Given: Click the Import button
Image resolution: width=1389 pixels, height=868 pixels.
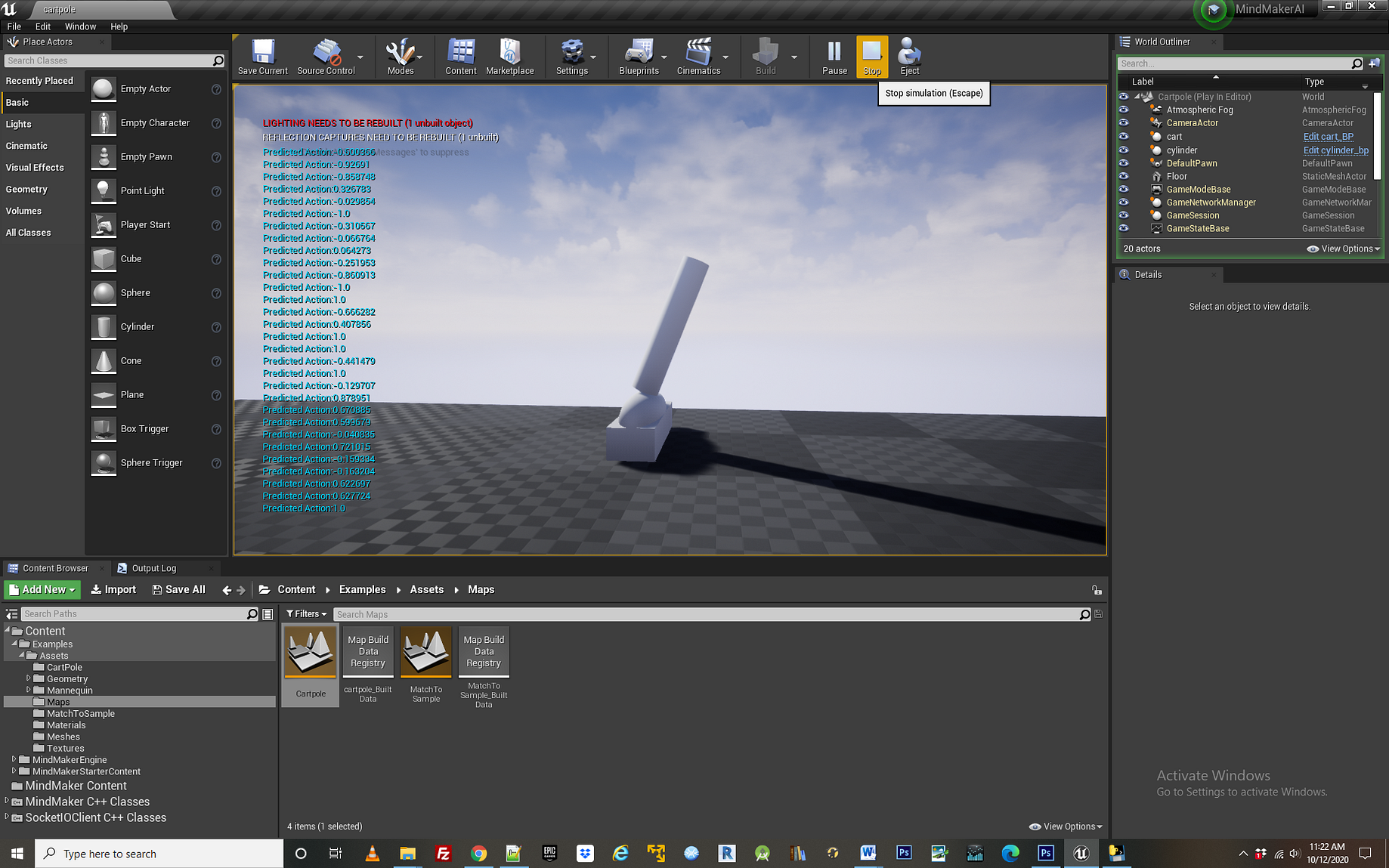Looking at the screenshot, I should click(x=113, y=590).
